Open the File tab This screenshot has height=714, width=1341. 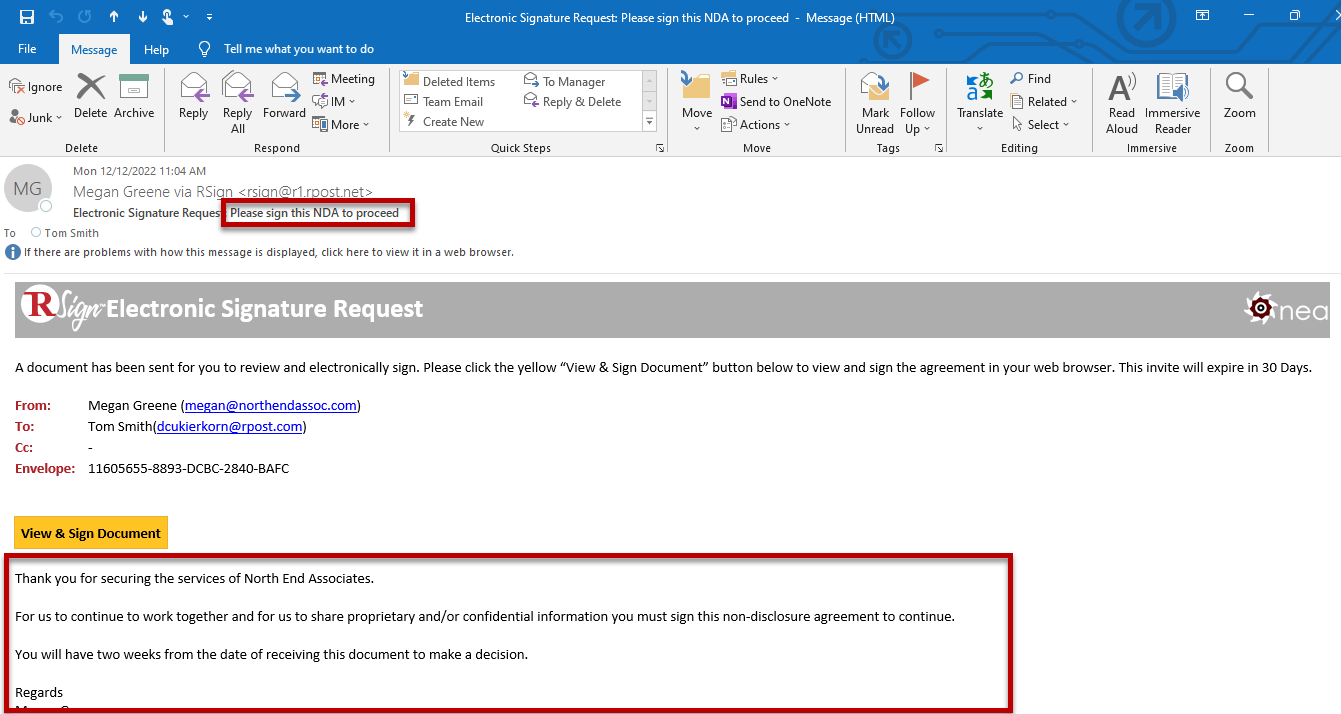27,49
